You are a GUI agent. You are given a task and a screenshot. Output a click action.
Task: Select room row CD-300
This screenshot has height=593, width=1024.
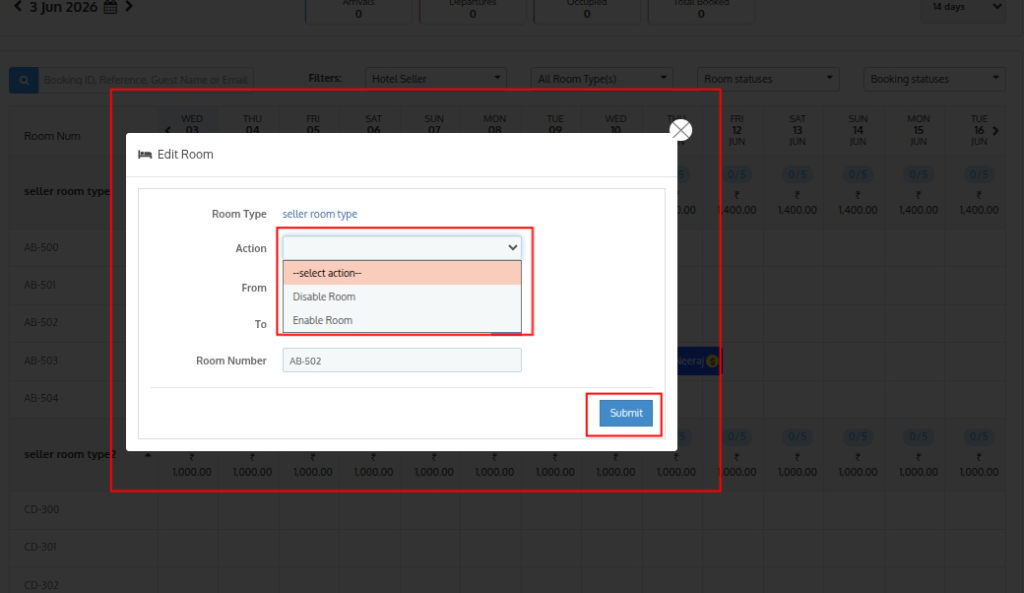pyautogui.click(x=41, y=509)
